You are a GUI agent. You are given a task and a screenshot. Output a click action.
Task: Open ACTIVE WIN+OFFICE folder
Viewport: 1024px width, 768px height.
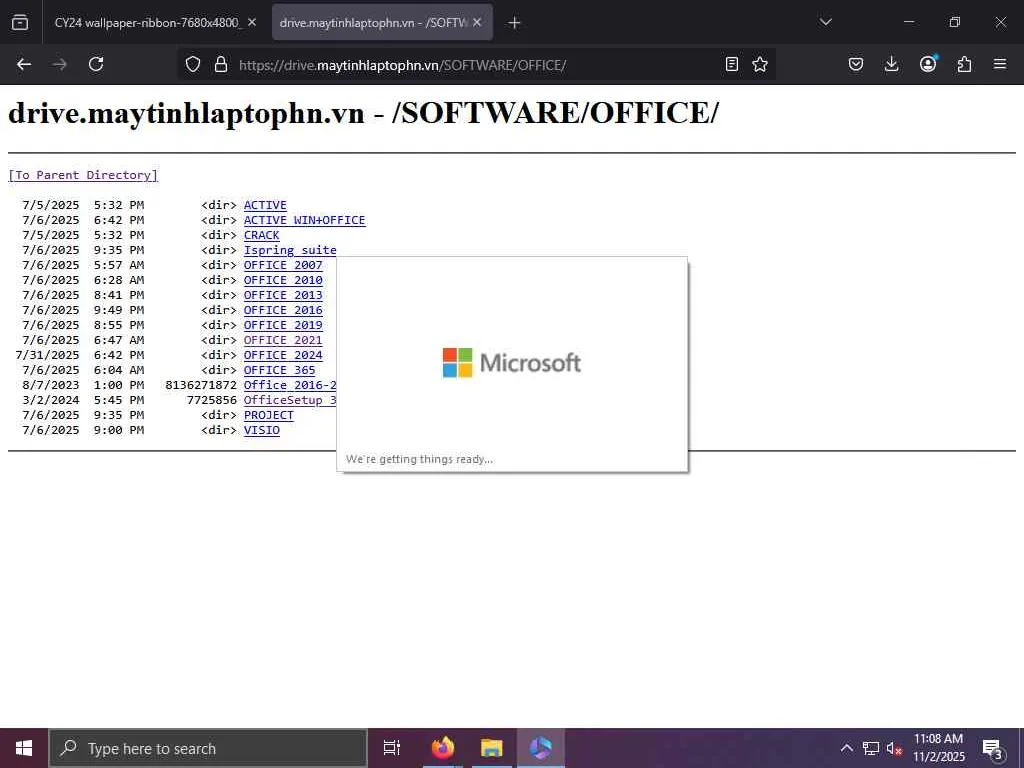pos(304,220)
